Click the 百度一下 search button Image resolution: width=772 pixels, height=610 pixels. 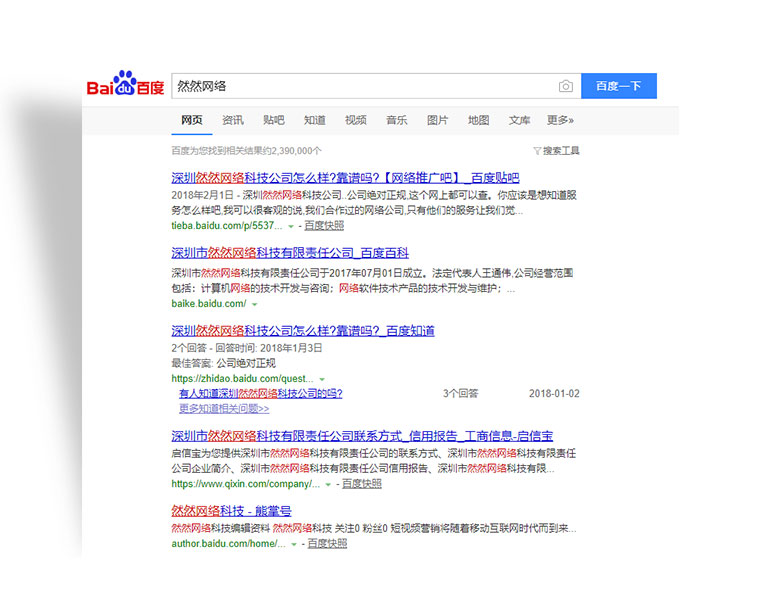(x=618, y=86)
